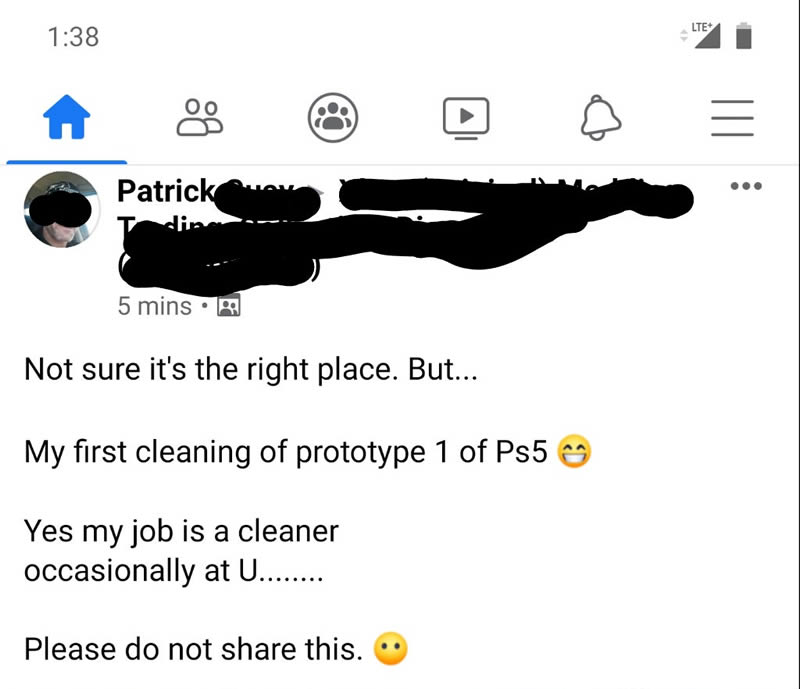The image size is (800, 689).
Task: Tap the battery status icon
Action: point(743,37)
